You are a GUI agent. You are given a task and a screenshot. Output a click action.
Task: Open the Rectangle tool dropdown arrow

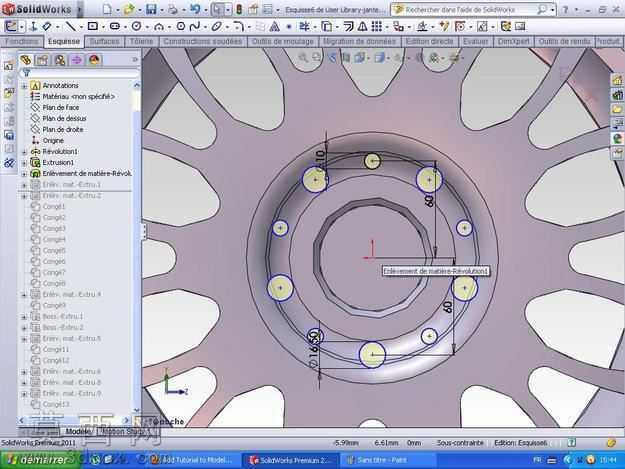tap(103, 27)
